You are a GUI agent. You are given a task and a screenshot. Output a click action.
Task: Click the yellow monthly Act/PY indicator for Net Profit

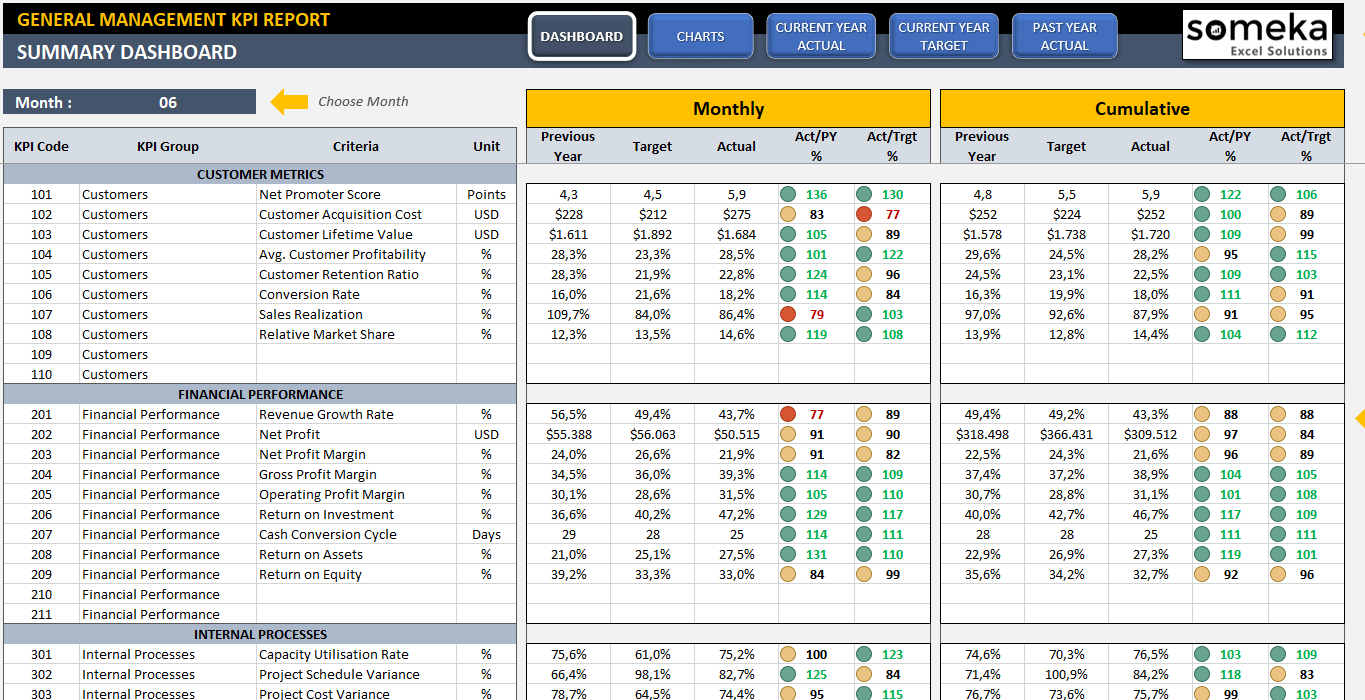(787, 434)
